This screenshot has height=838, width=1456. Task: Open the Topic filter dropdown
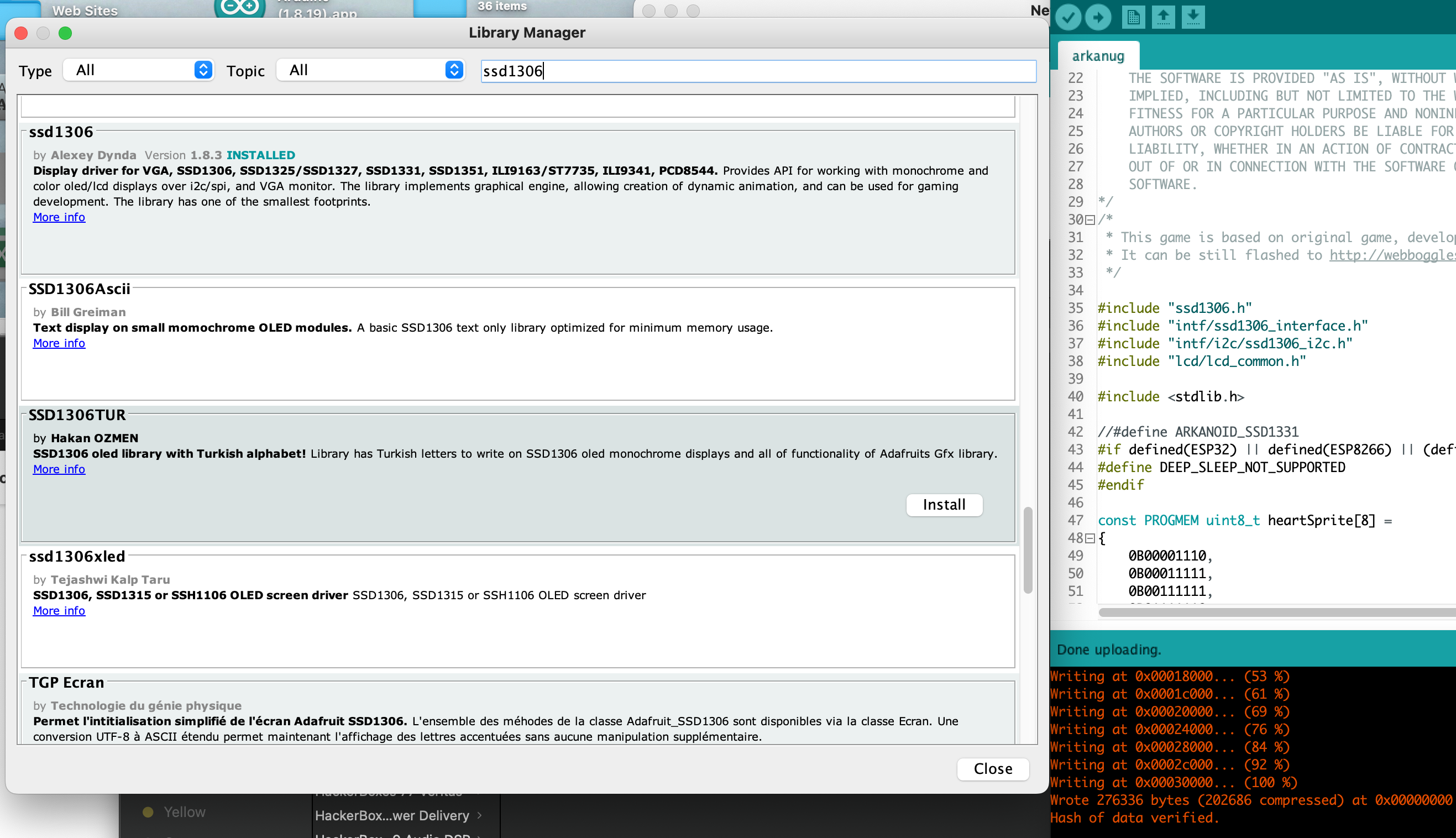click(x=370, y=70)
